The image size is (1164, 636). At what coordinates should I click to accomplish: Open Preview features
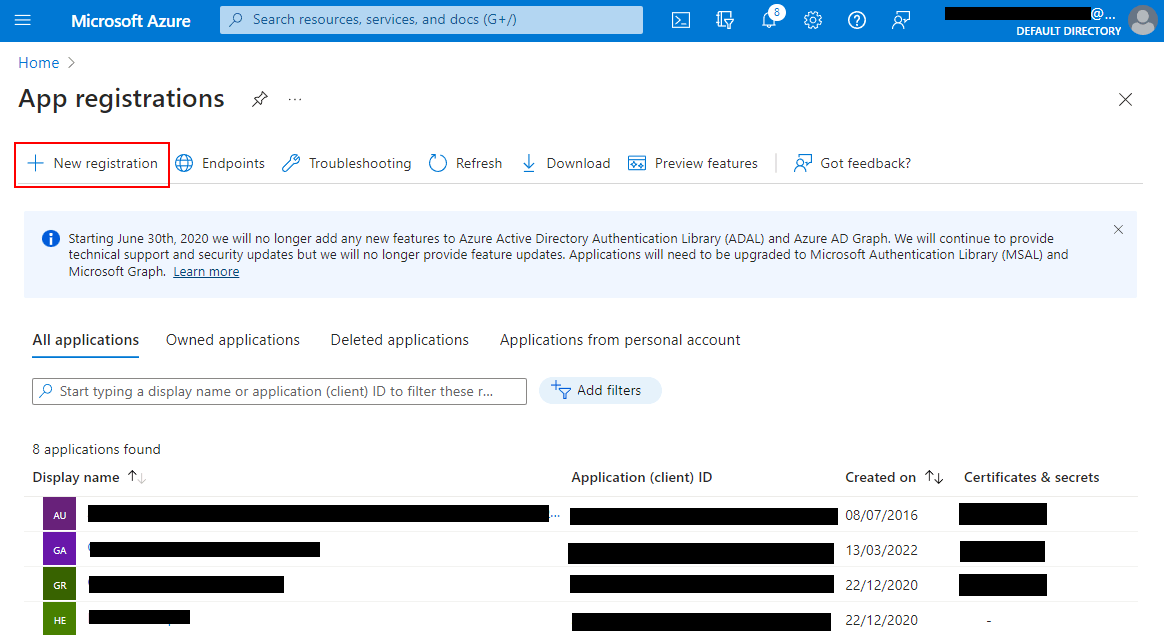pyautogui.click(x=693, y=163)
